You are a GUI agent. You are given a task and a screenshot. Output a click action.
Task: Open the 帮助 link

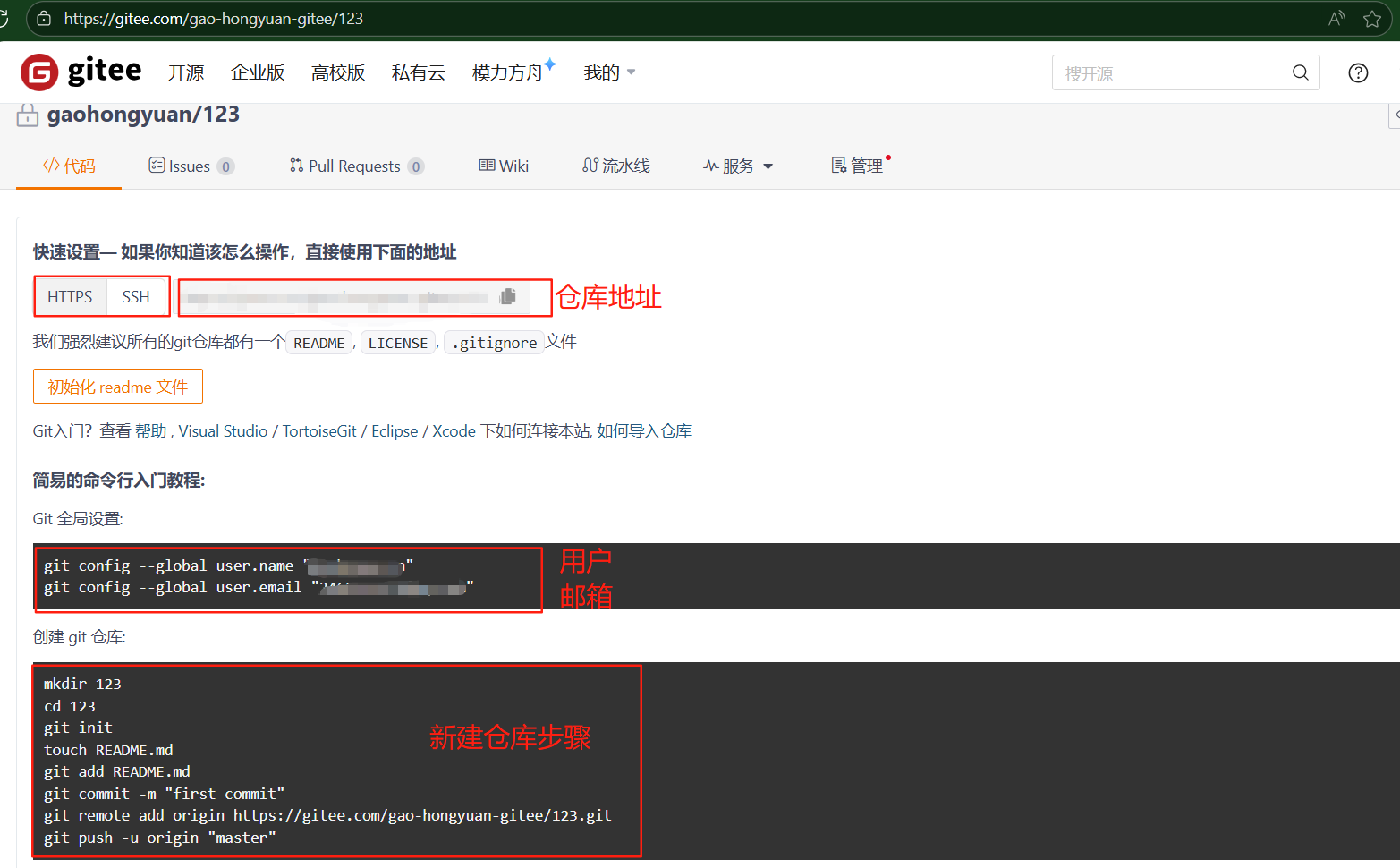[x=150, y=431]
